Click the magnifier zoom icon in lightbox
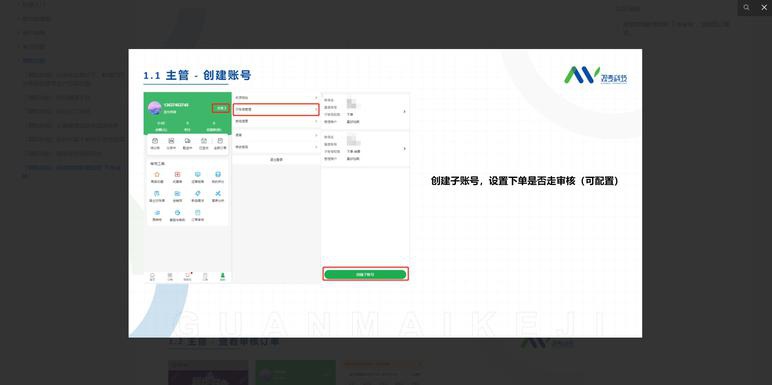 tap(746, 7)
